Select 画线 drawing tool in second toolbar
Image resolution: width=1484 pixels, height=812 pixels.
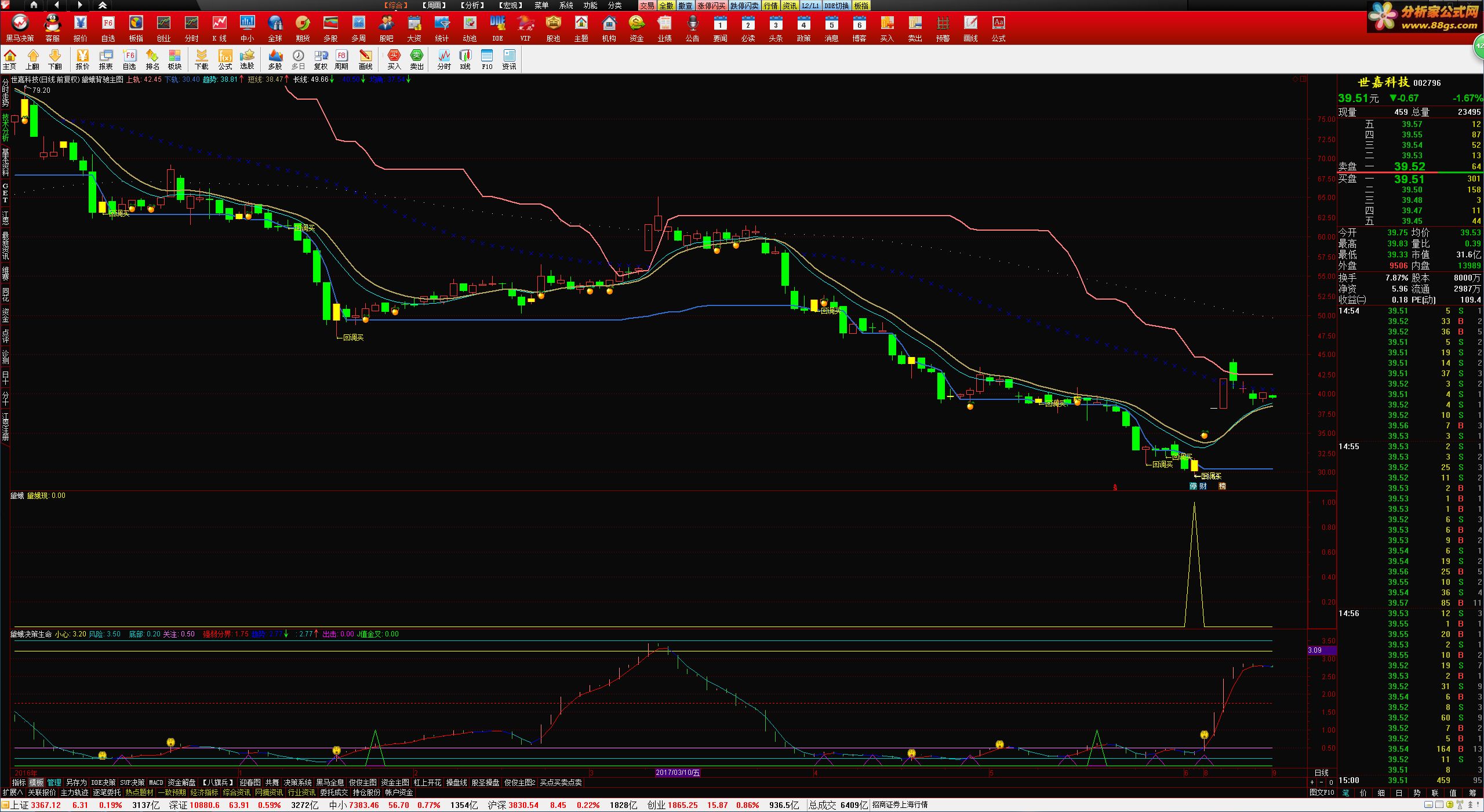[x=365, y=59]
